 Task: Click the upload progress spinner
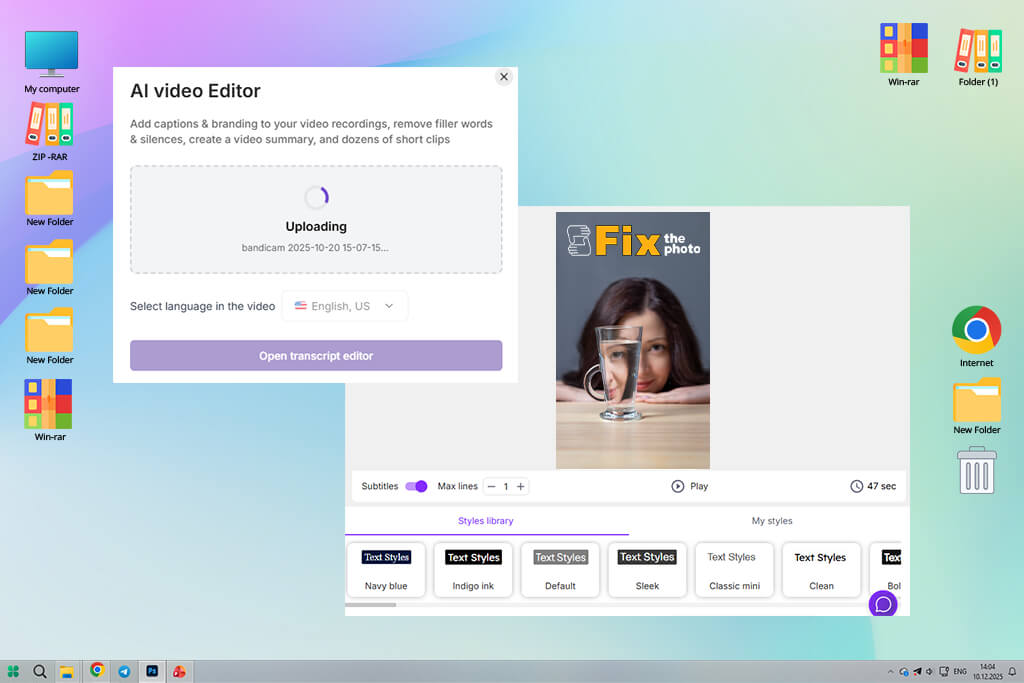[x=316, y=197]
